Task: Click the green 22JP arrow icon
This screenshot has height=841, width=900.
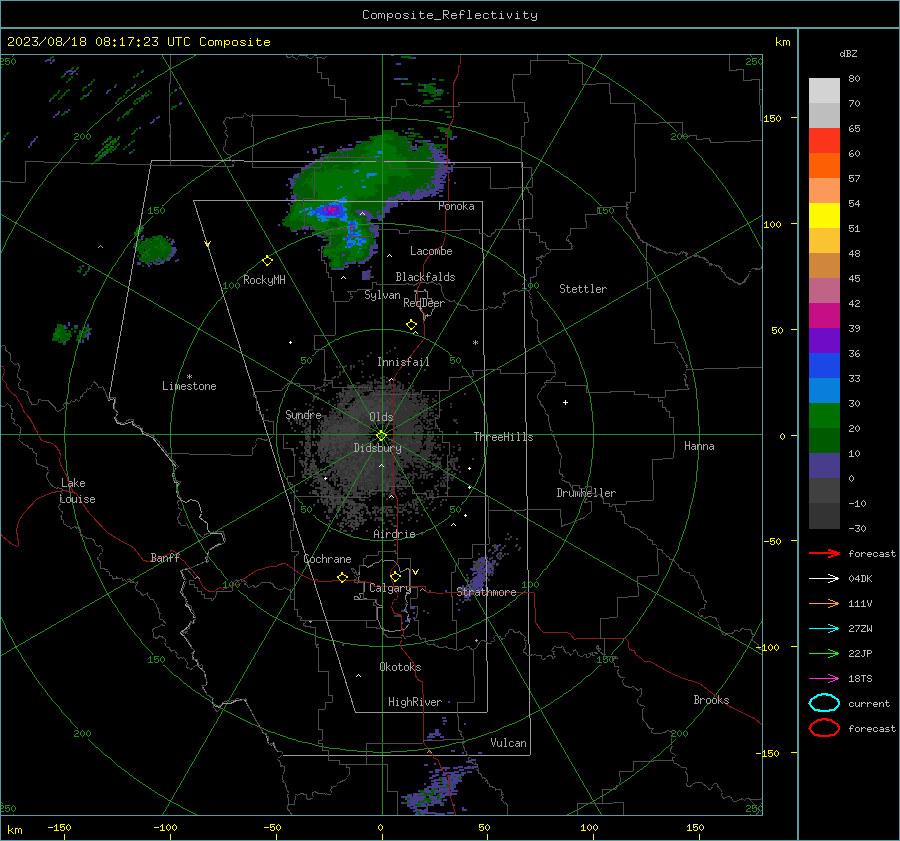Action: (824, 653)
